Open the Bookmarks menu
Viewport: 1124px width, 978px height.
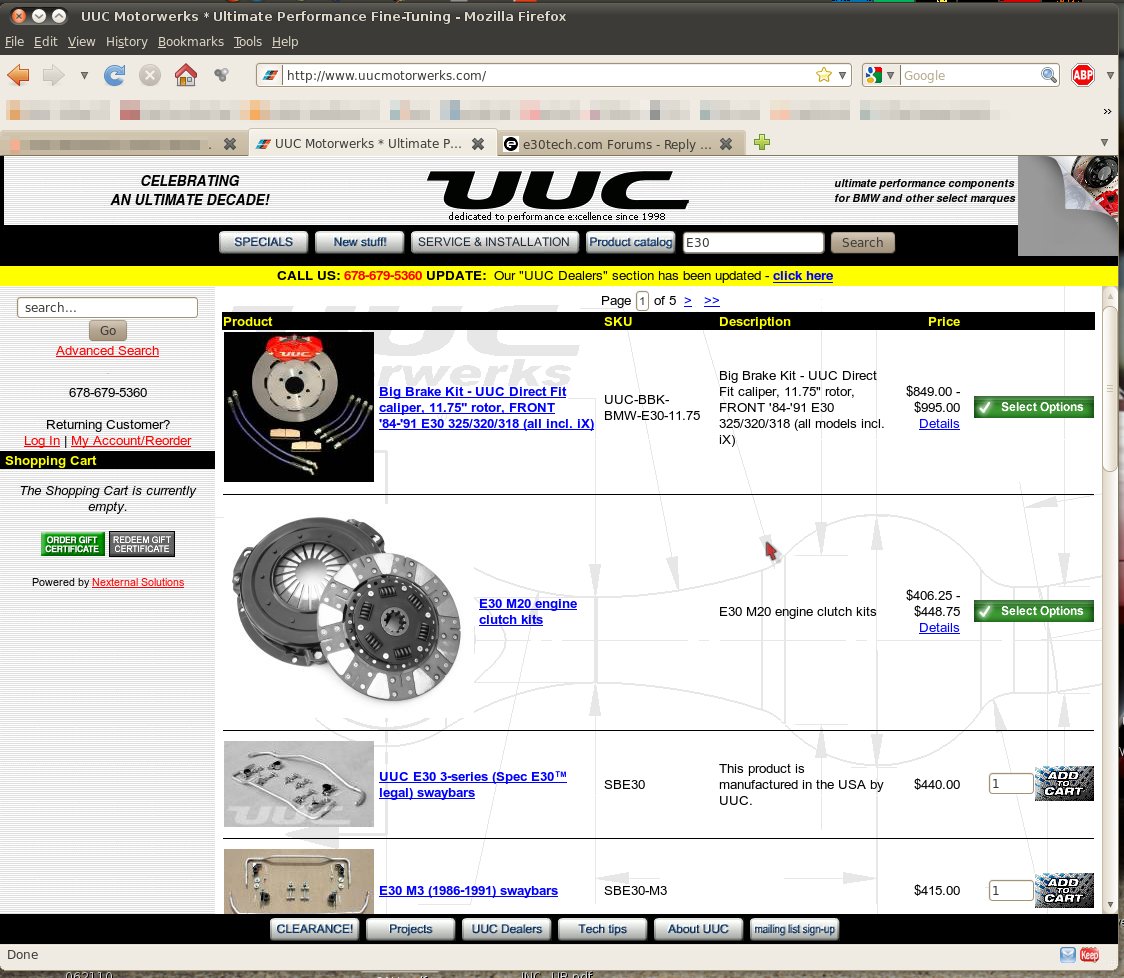(191, 42)
